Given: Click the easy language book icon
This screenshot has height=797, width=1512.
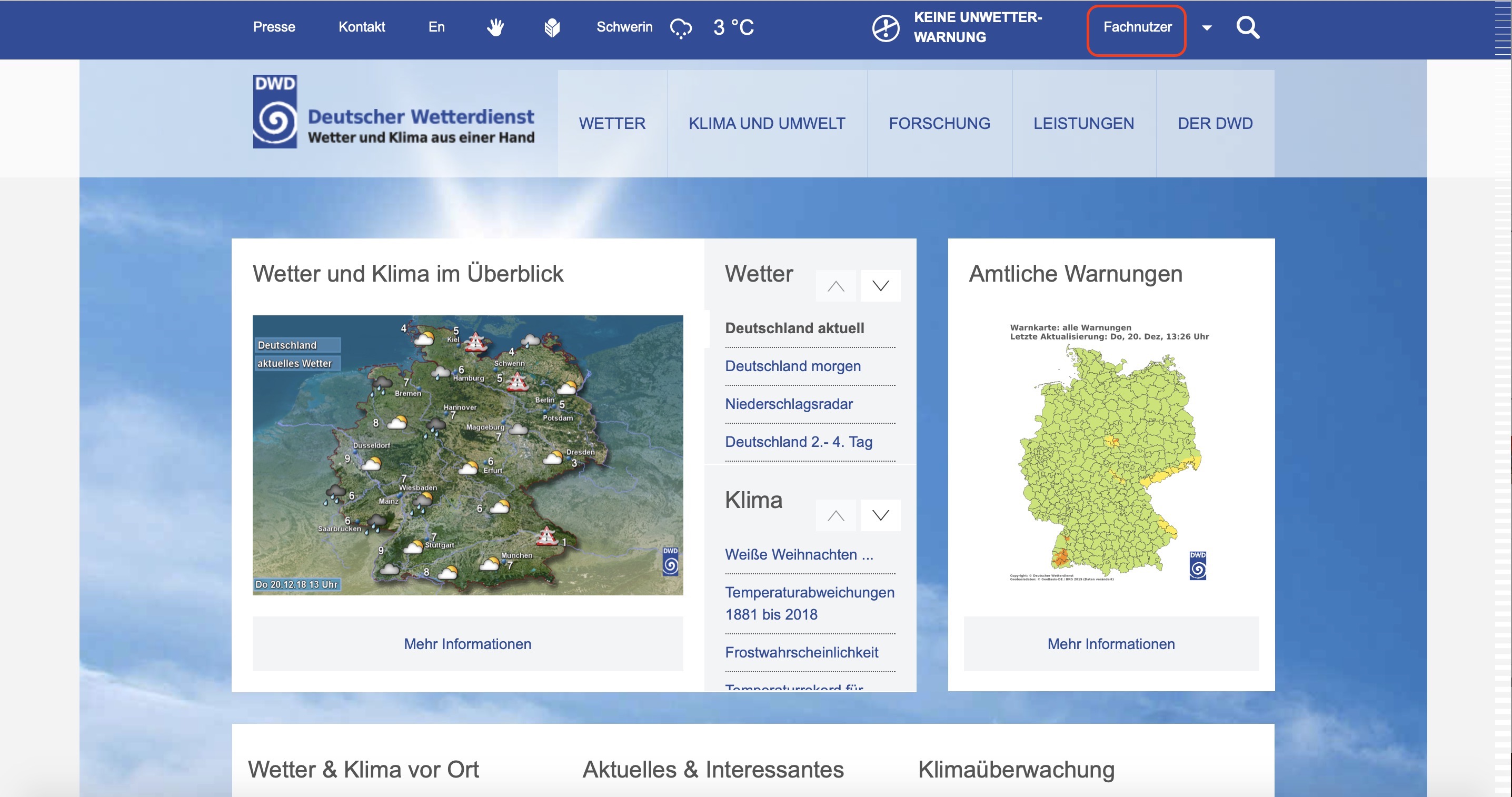Looking at the screenshot, I should click(x=552, y=27).
